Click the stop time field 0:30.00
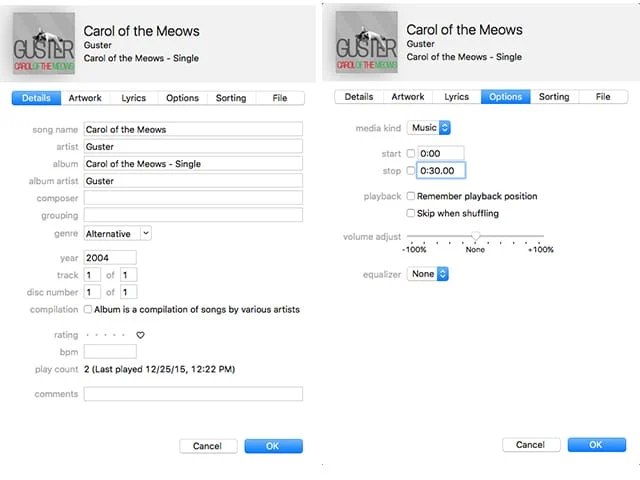 (441, 171)
